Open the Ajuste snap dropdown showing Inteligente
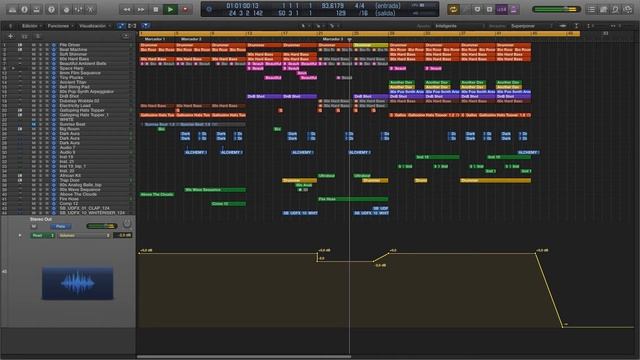 click(459, 26)
